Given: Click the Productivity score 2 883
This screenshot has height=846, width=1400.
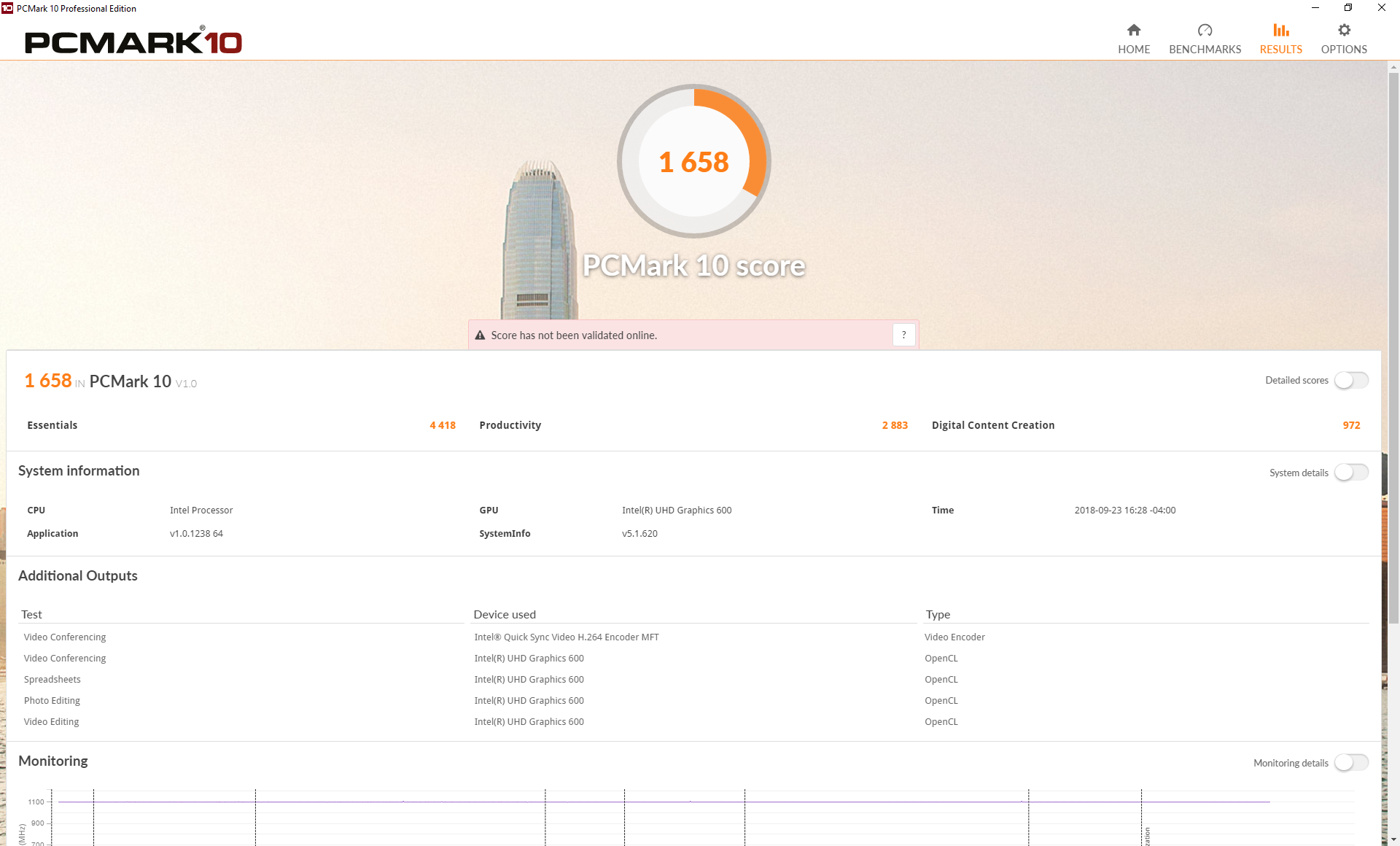Looking at the screenshot, I should tap(895, 425).
